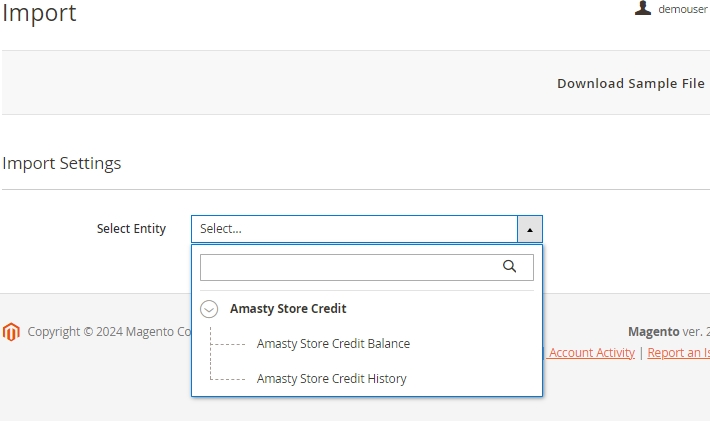Click the demouser account avatar icon
This screenshot has width=710, height=421.
click(643, 8)
